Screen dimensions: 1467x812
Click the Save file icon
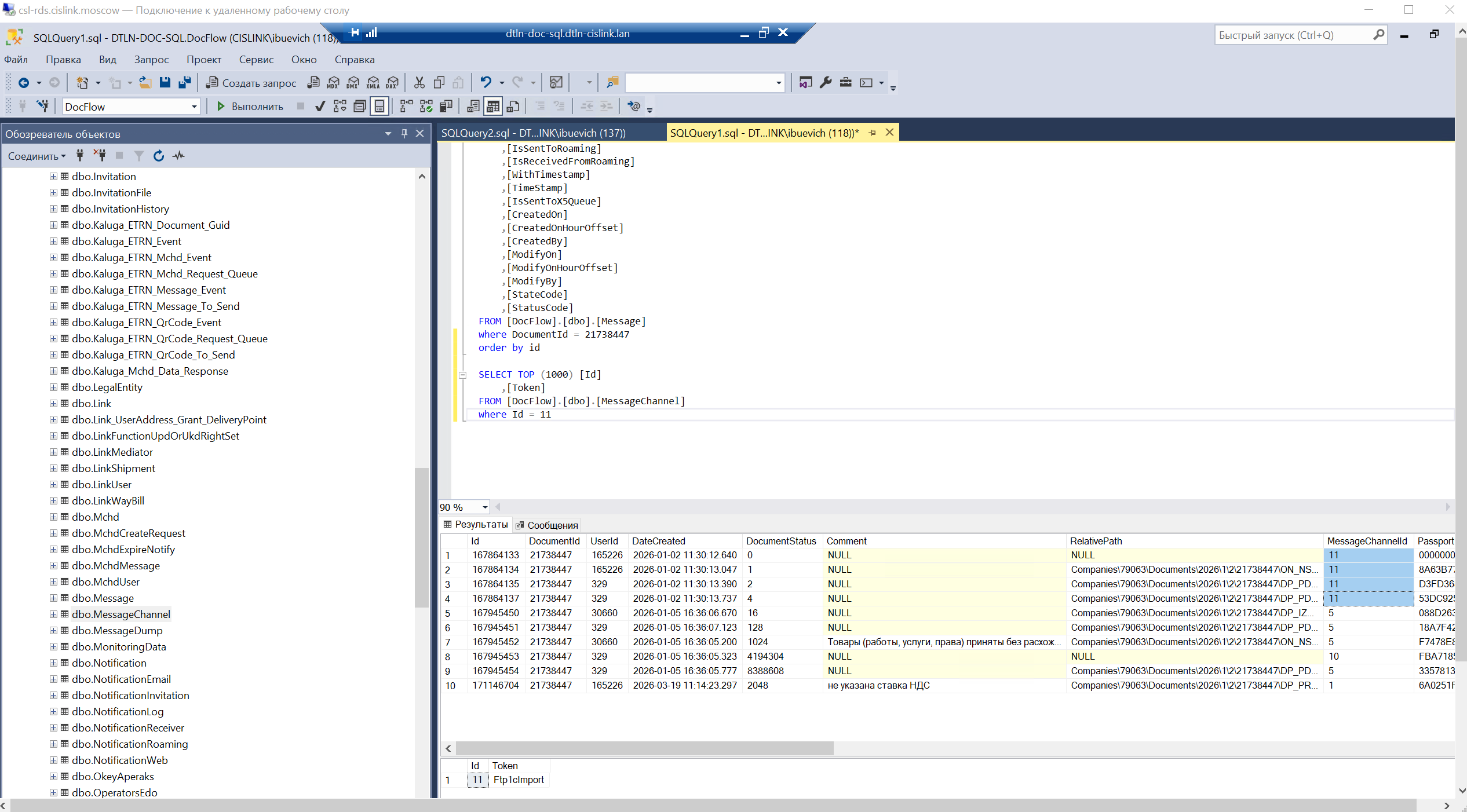[165, 83]
